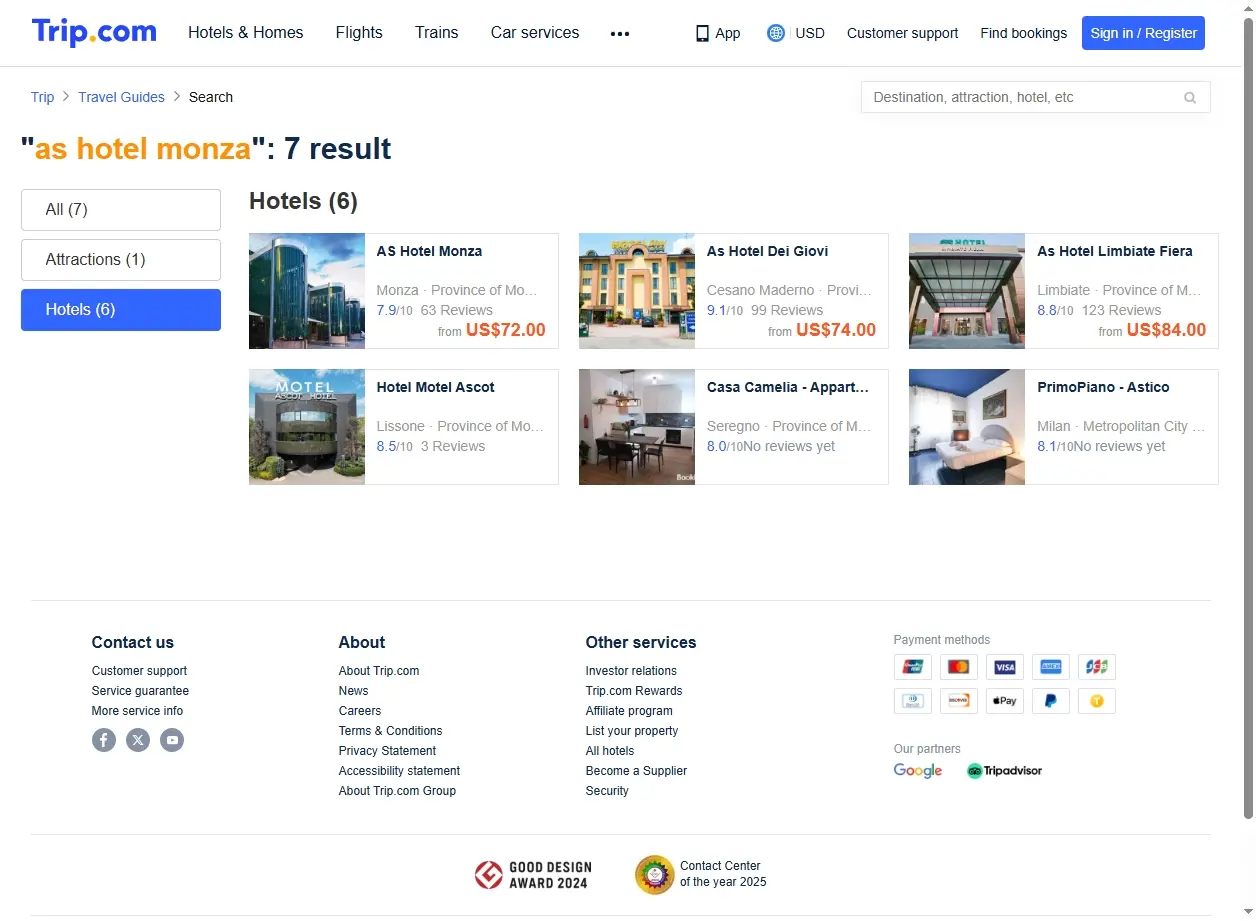
Task: Click the PayPal payment icon
Action: tap(1051, 701)
